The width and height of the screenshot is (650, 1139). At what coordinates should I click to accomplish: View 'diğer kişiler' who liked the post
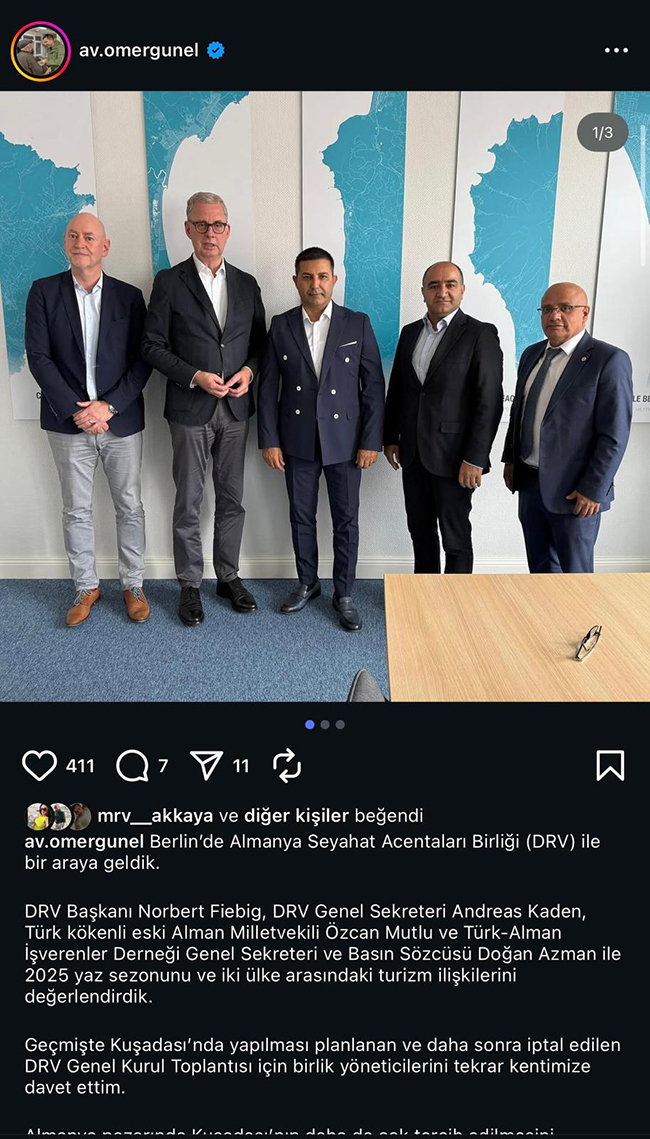296,816
